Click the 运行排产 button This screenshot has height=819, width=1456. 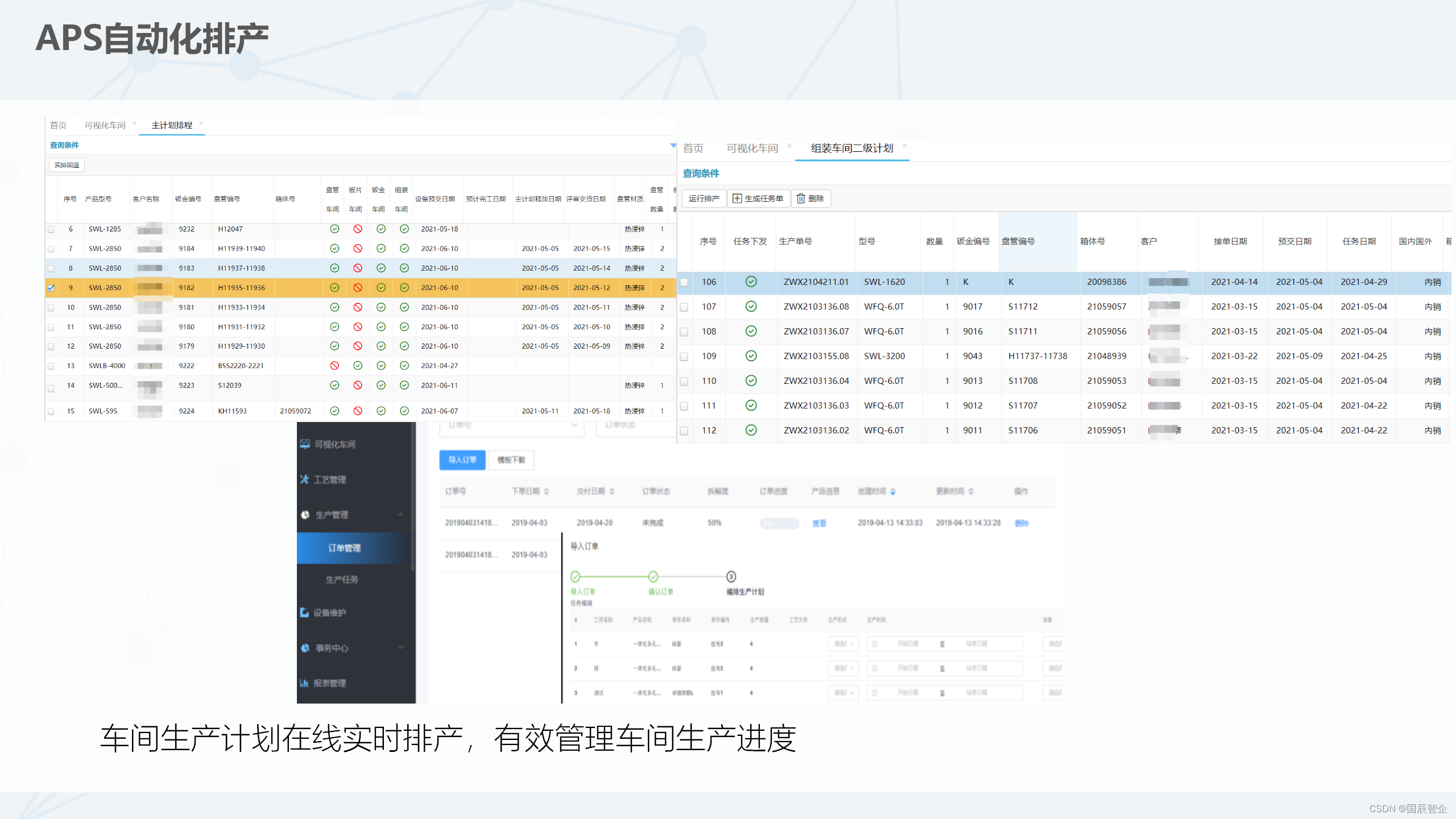(704, 198)
